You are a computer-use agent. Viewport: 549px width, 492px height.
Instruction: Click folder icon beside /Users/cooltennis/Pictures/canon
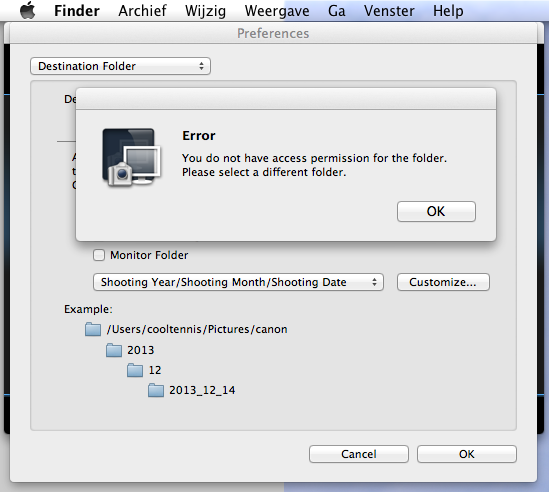click(x=93, y=329)
